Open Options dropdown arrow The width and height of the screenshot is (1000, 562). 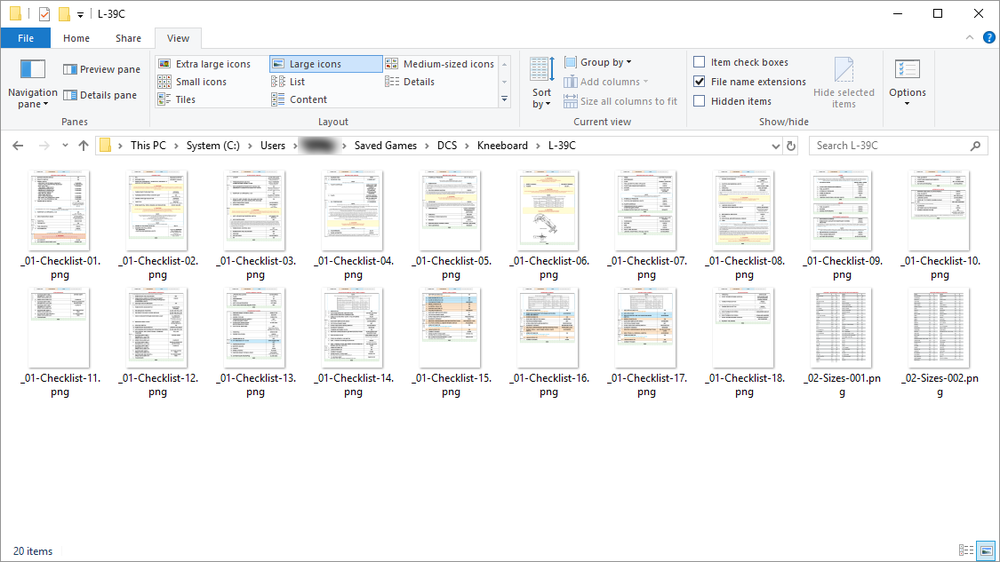pyautogui.click(x=907, y=103)
